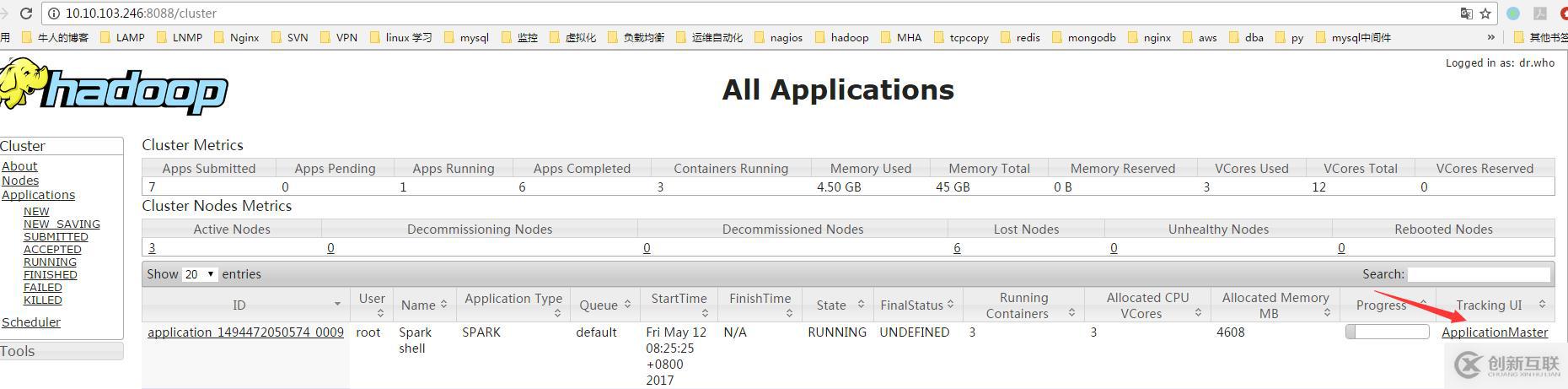Viewport: 1568px width, 389px height.
Task: Open the 其他书签 bookmarks folder
Action: [1542, 37]
